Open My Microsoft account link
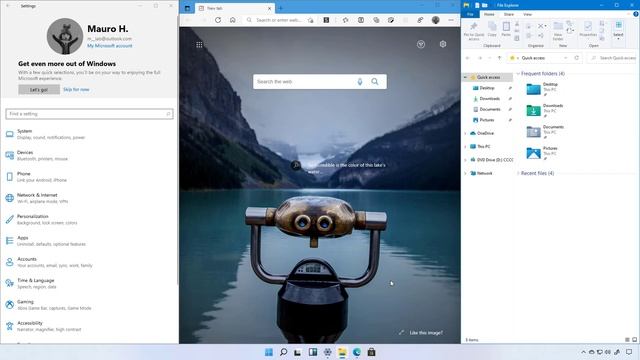 pyautogui.click(x=109, y=46)
